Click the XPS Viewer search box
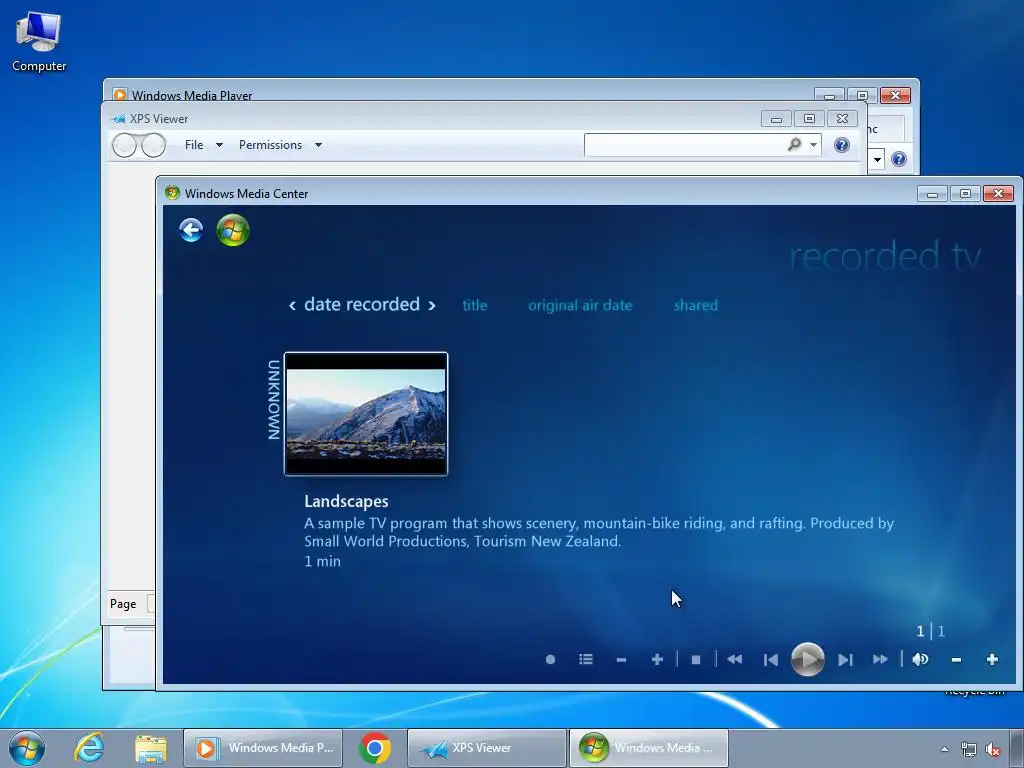Screen dimensions: 1024x768 tap(684, 145)
